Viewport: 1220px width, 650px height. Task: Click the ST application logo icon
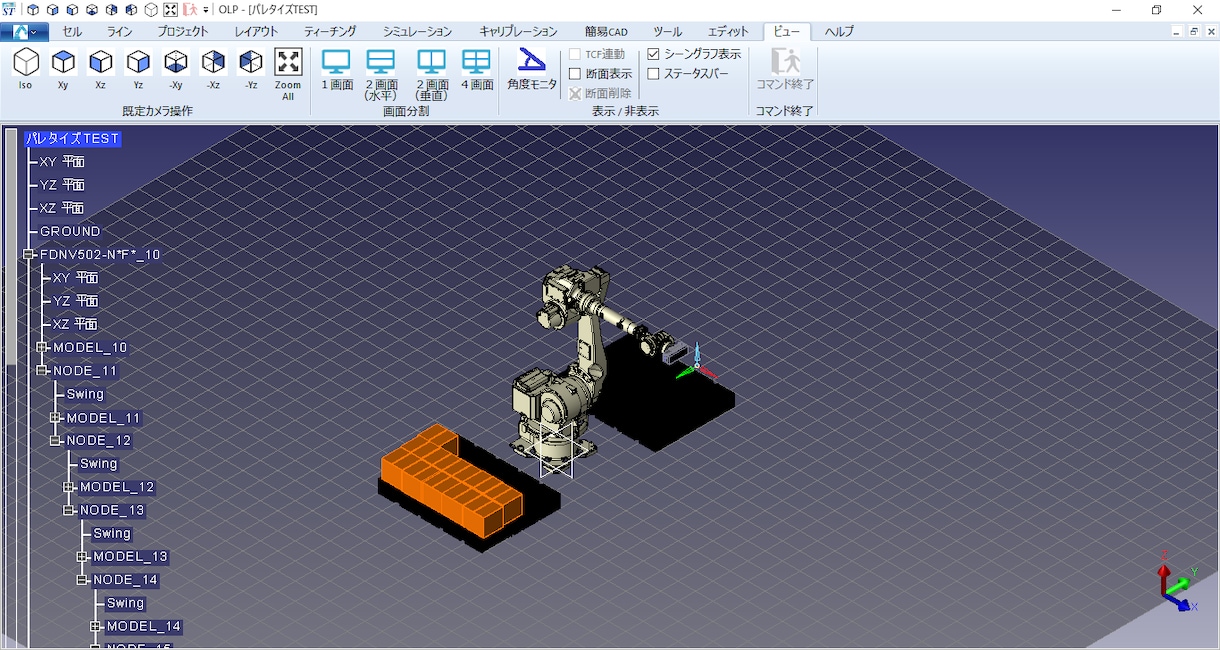9,9
